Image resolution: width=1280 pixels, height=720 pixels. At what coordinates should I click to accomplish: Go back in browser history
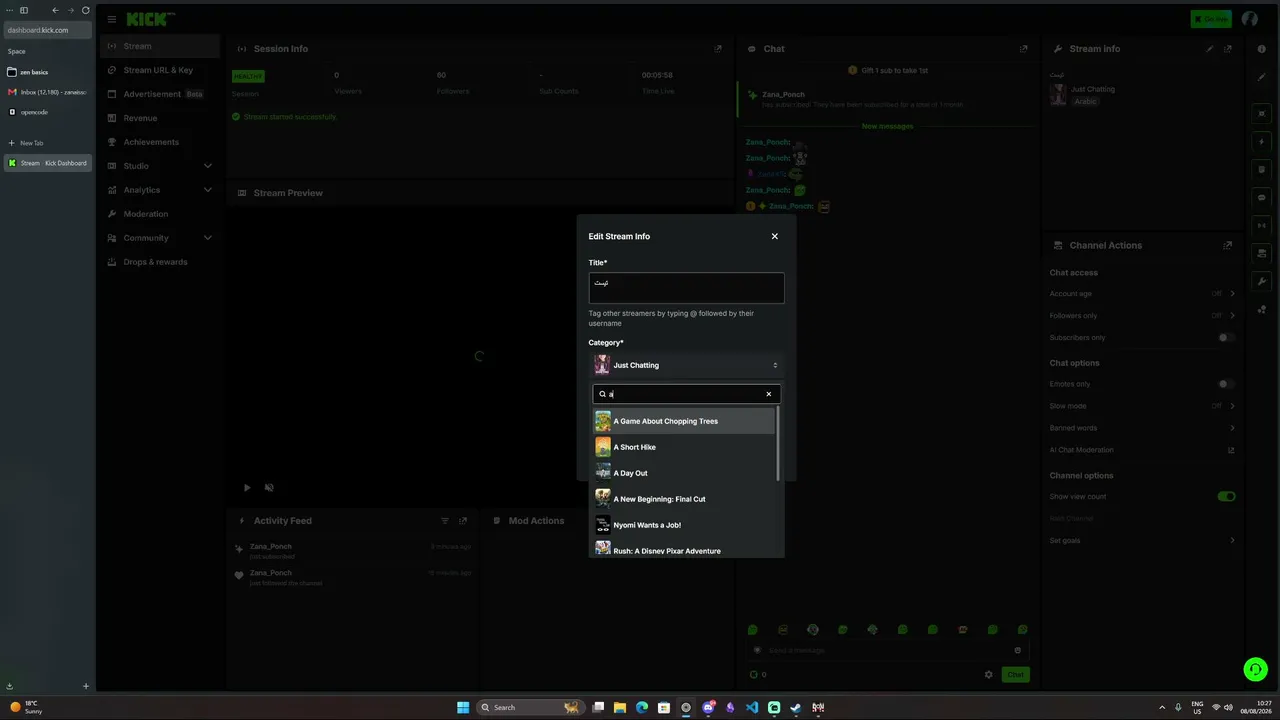point(56,10)
